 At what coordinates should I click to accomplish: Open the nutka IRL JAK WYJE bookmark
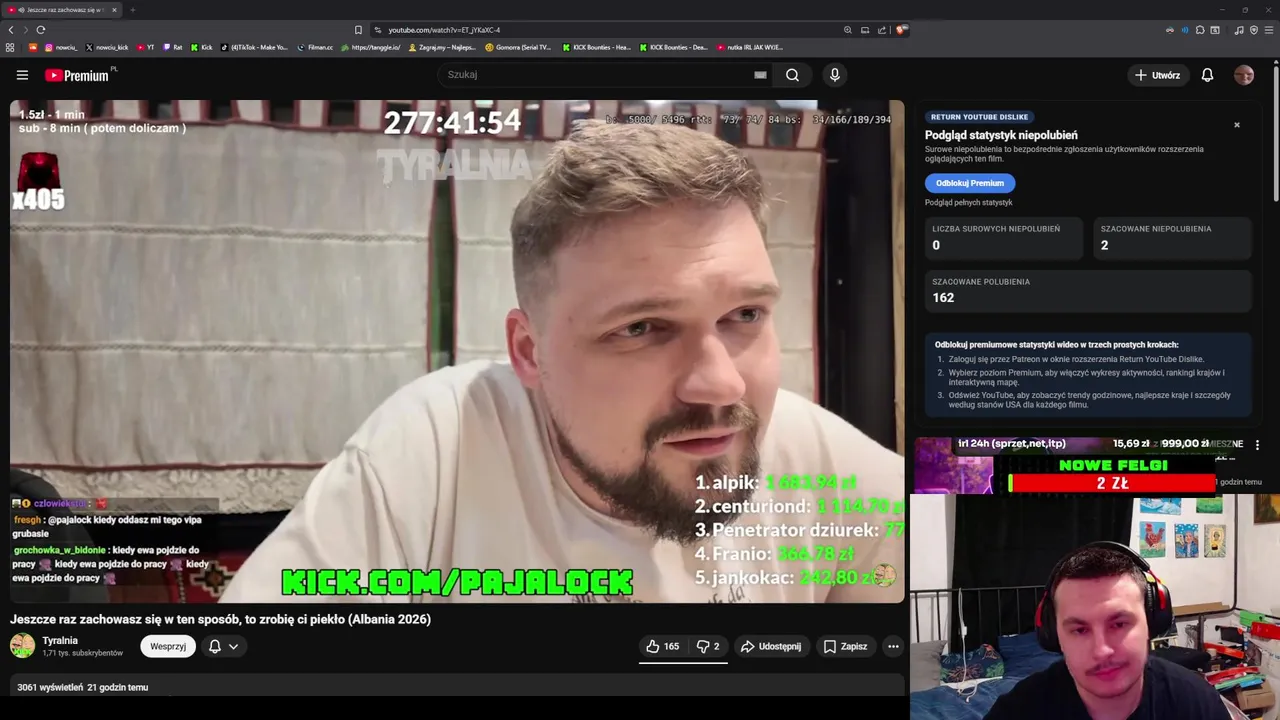tap(750, 47)
